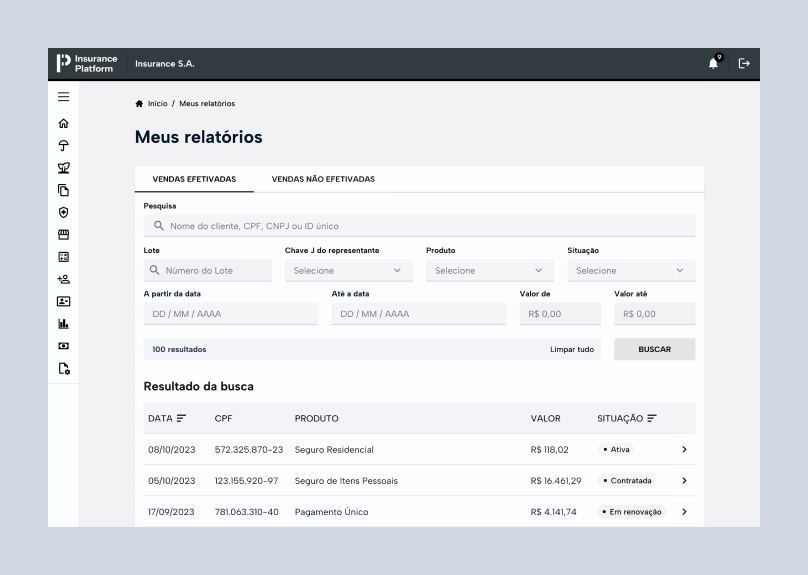Open the documents copy icon in sidebar
This screenshot has height=575, width=808.
tap(63, 190)
